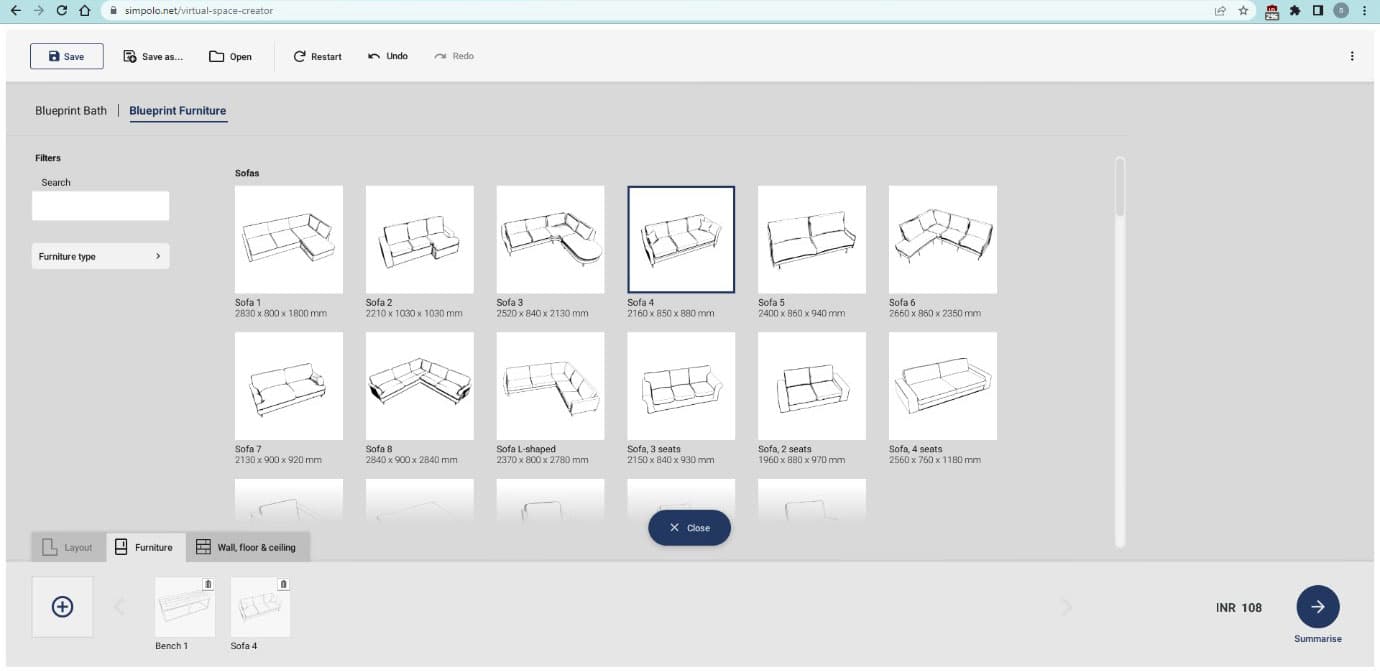Click the Summarise arrow button

tap(1318, 607)
